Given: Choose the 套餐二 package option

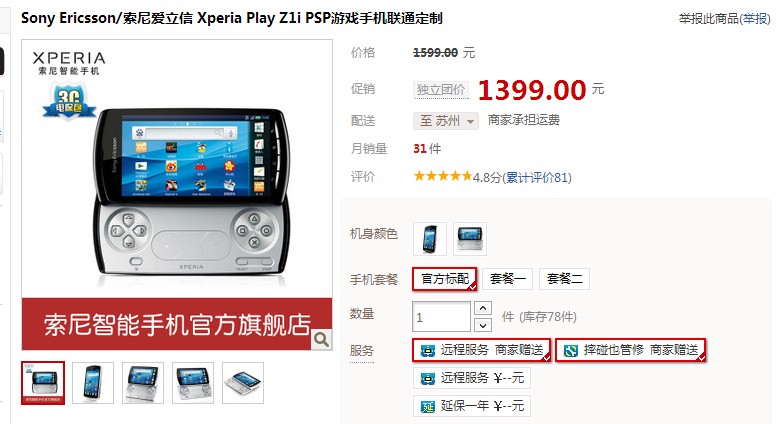Looking at the screenshot, I should pos(565,279).
